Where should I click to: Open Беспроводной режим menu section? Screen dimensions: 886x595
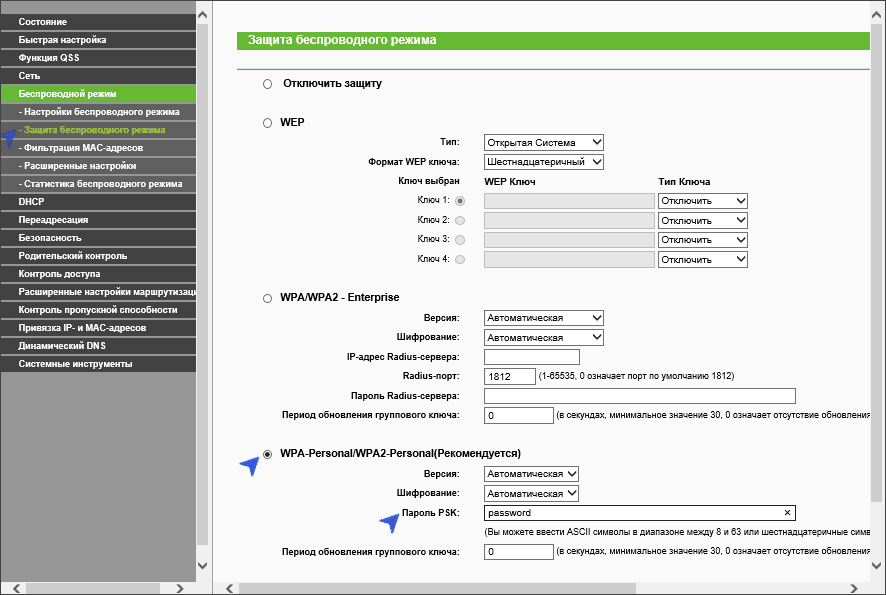(x=60, y=94)
